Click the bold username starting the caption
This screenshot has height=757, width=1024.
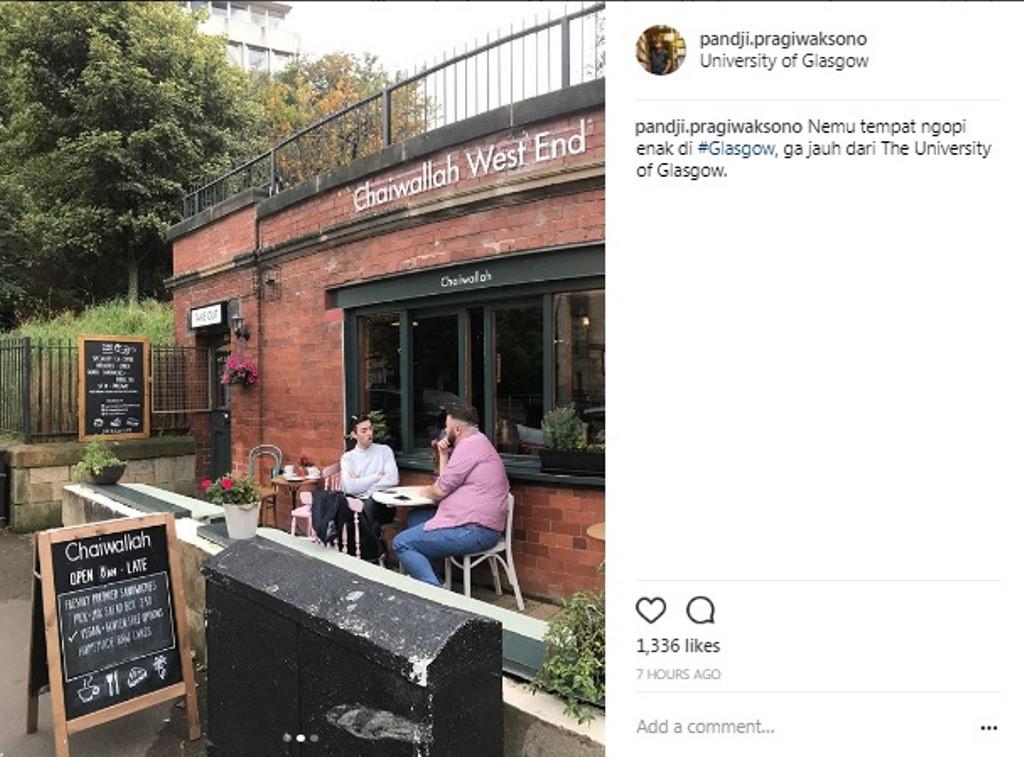(718, 127)
